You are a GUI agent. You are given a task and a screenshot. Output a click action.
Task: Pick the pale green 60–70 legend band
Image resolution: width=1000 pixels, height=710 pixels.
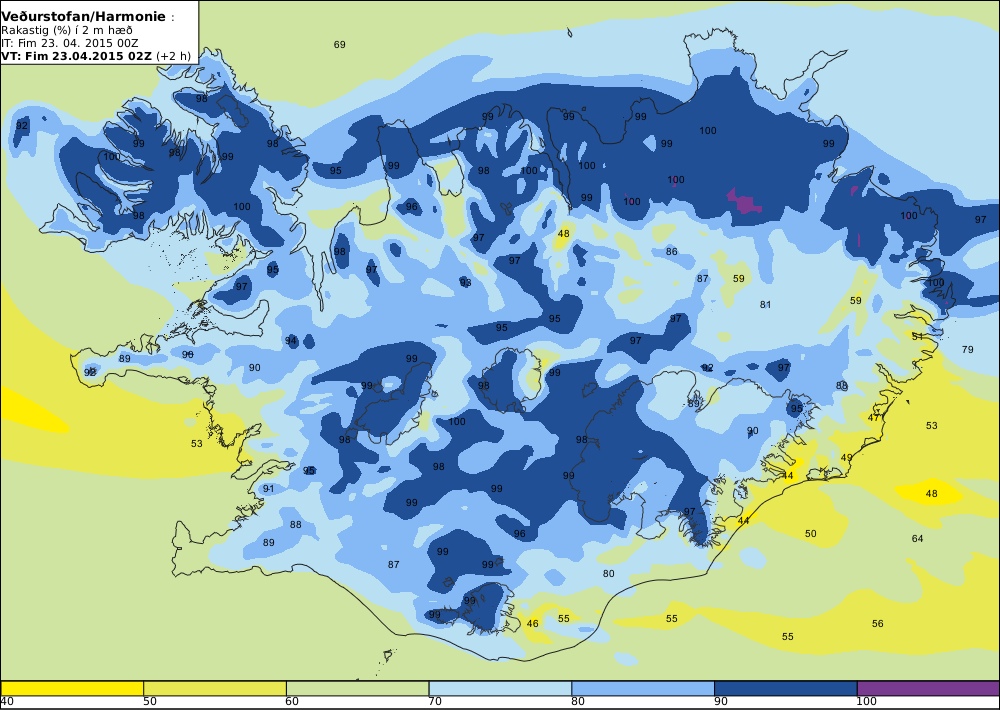[x=358, y=688]
